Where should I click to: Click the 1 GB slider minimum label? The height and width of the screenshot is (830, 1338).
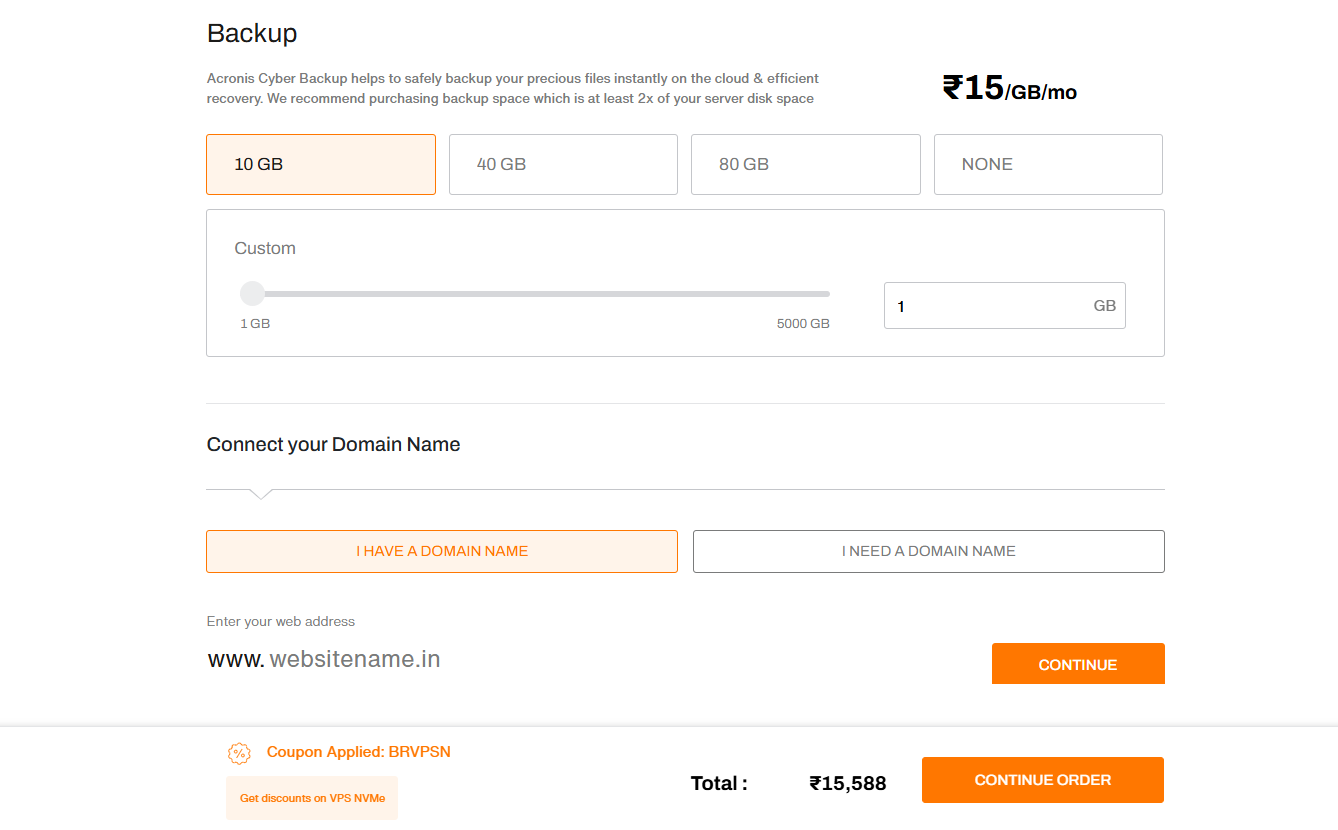pos(255,324)
